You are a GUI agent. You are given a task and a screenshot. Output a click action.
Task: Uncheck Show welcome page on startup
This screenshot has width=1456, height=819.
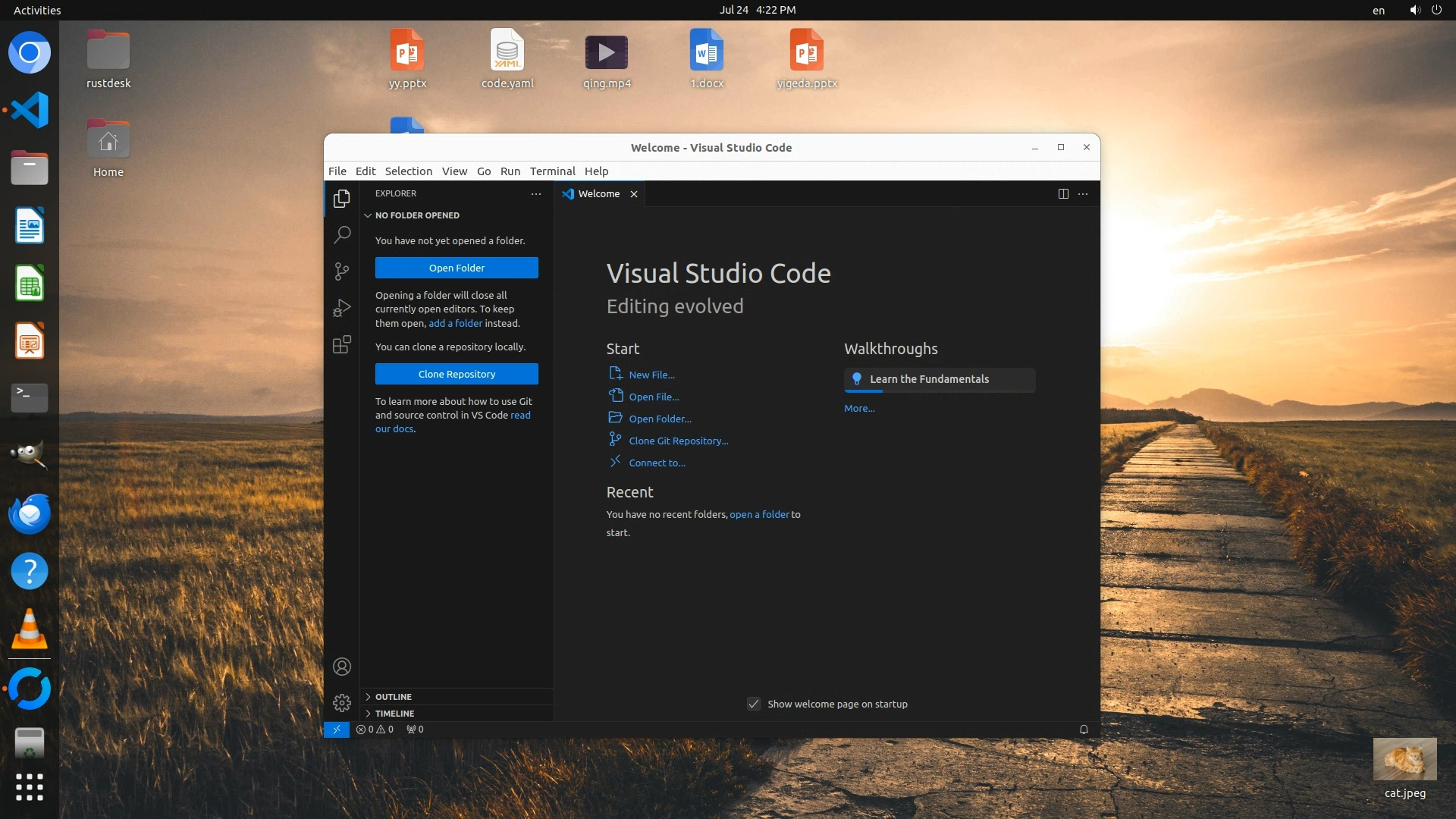click(753, 704)
